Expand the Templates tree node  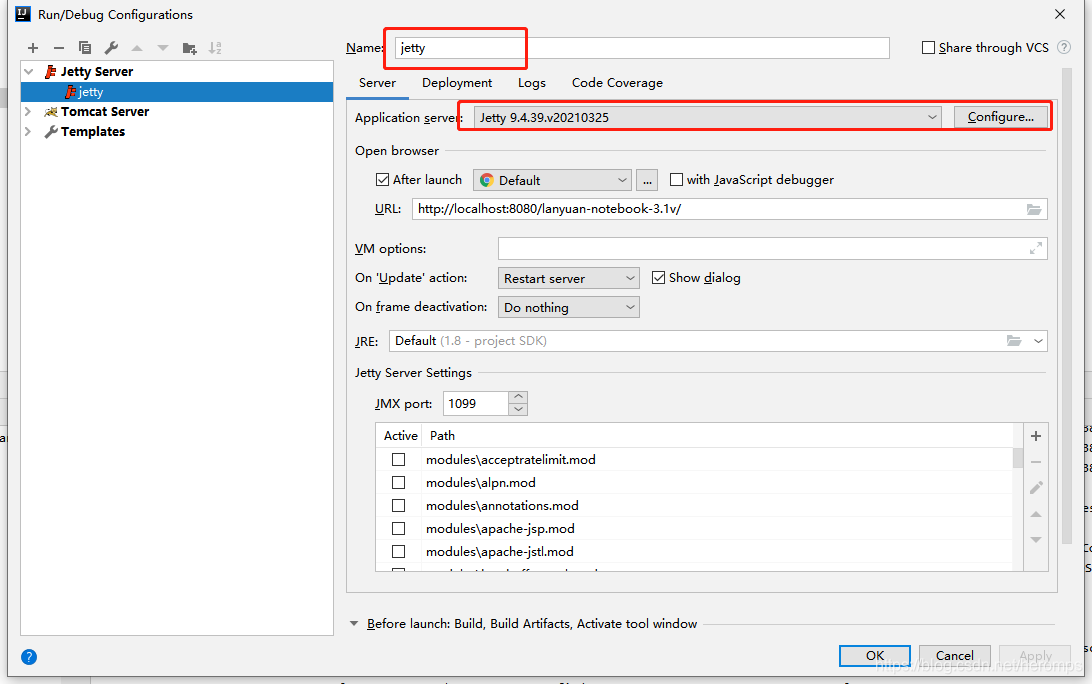pyautogui.click(x=28, y=132)
